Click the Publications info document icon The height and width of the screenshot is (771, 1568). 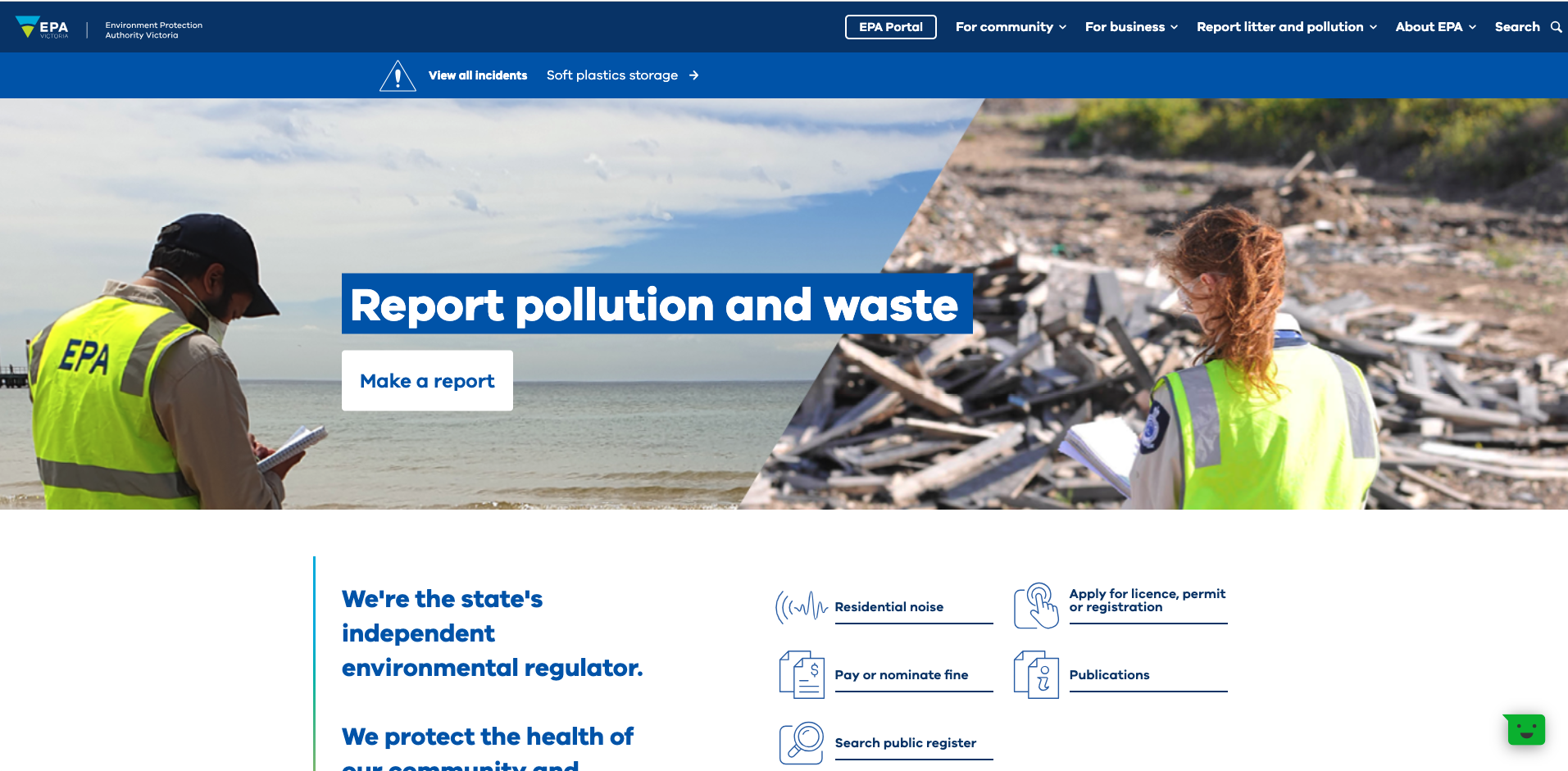click(1036, 674)
